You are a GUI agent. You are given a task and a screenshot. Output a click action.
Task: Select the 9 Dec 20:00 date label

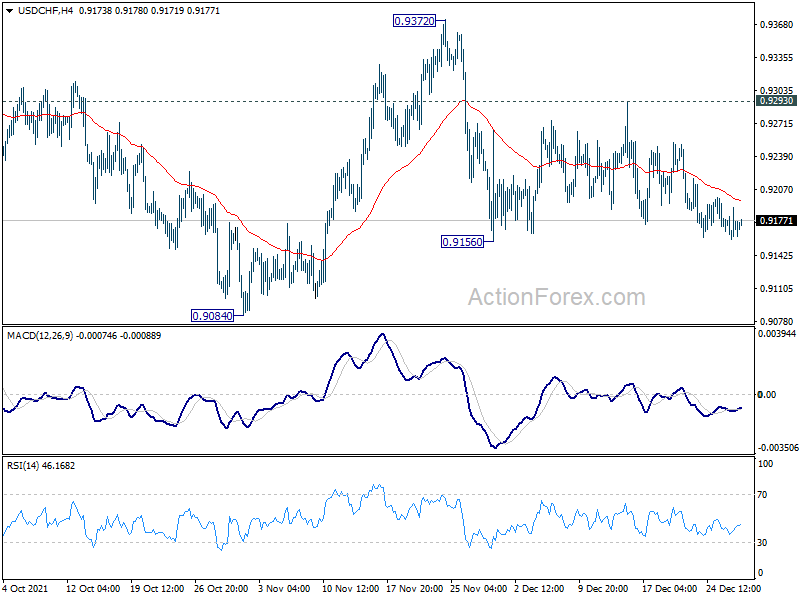603,588
